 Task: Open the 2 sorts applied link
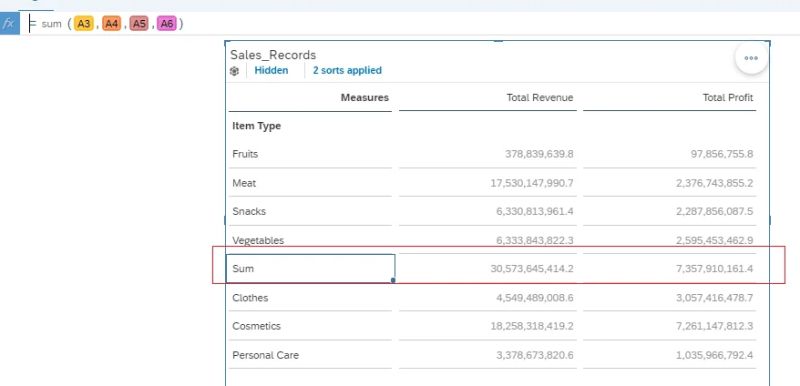point(347,70)
